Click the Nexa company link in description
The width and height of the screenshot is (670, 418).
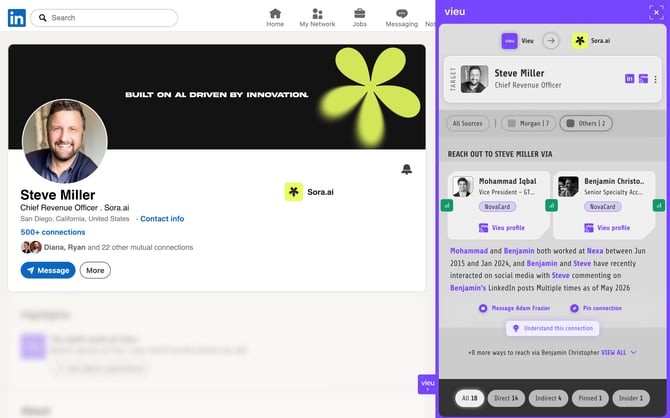tap(595, 251)
